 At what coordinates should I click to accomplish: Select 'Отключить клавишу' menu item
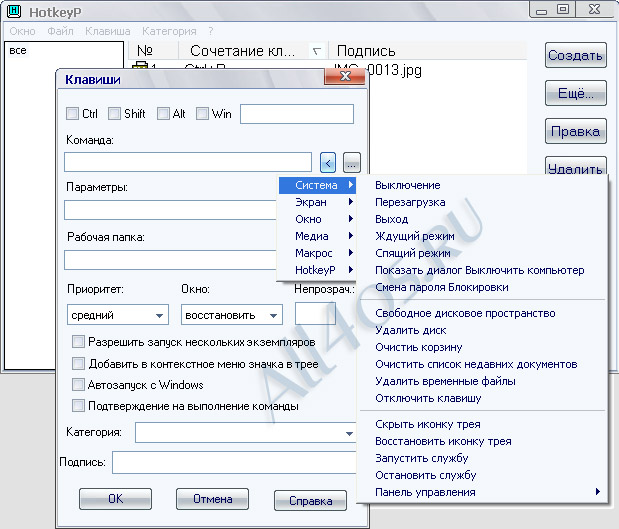click(x=482, y=398)
